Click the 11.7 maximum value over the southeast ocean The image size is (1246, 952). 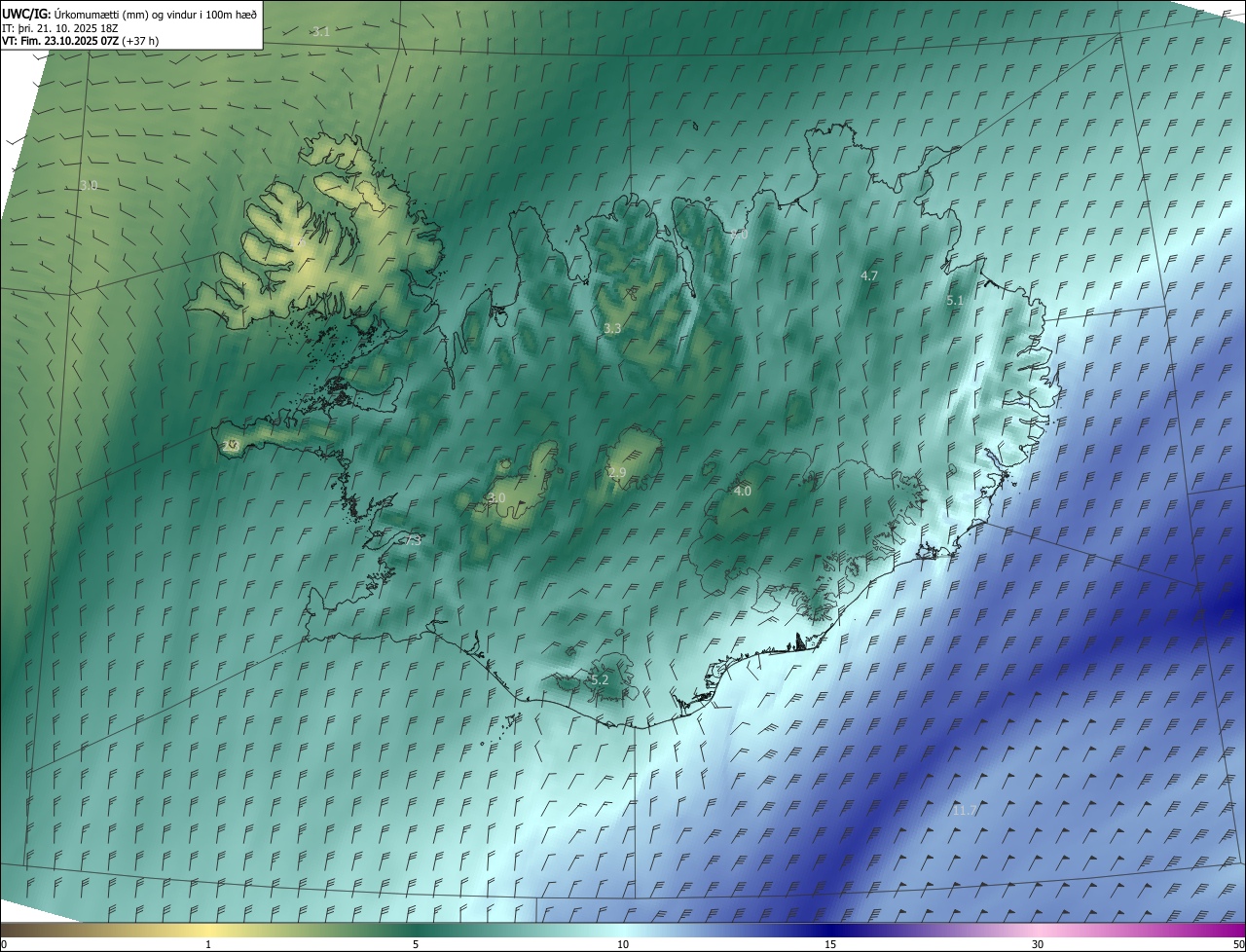click(964, 810)
